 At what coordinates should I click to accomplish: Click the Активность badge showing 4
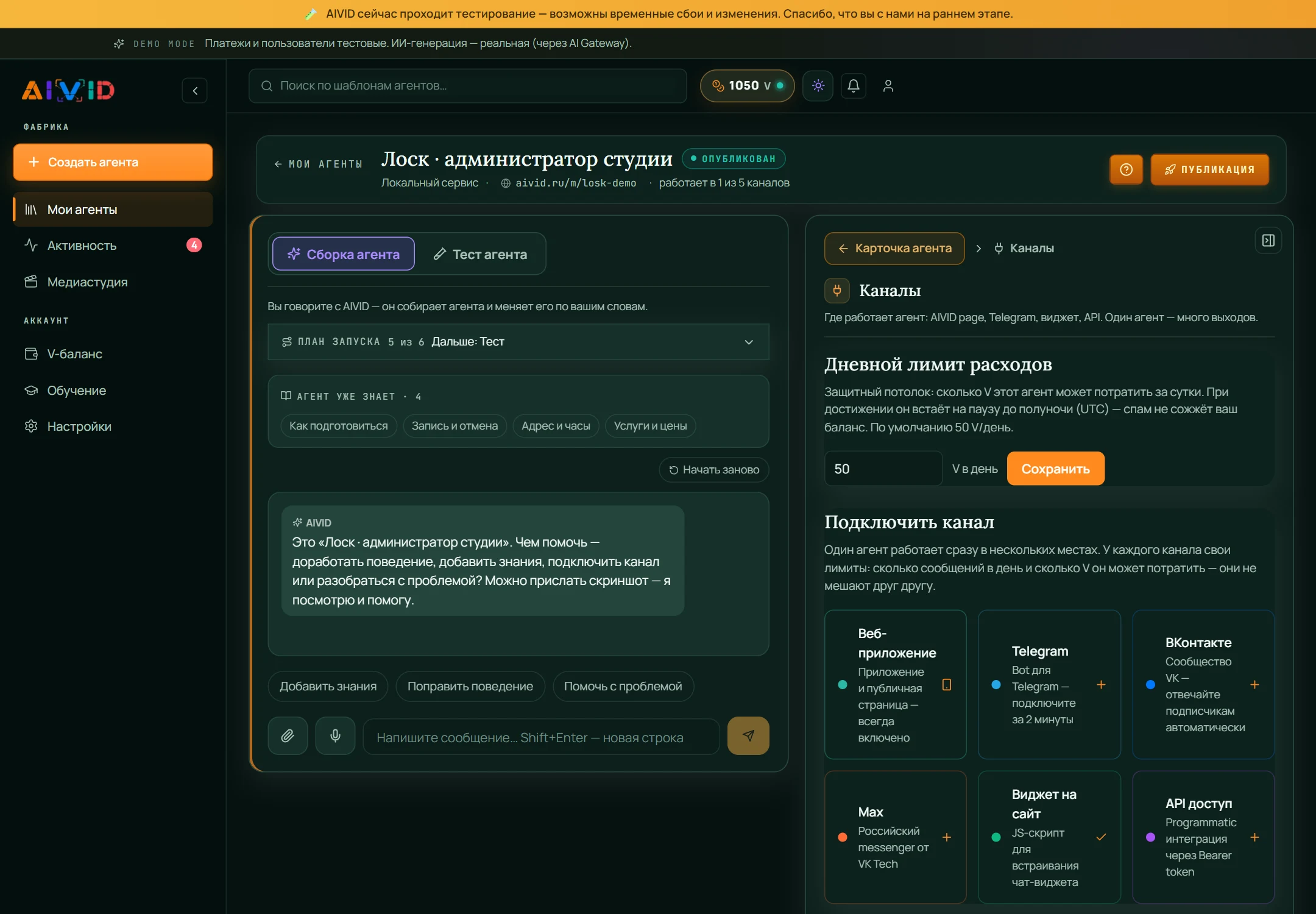click(x=194, y=245)
